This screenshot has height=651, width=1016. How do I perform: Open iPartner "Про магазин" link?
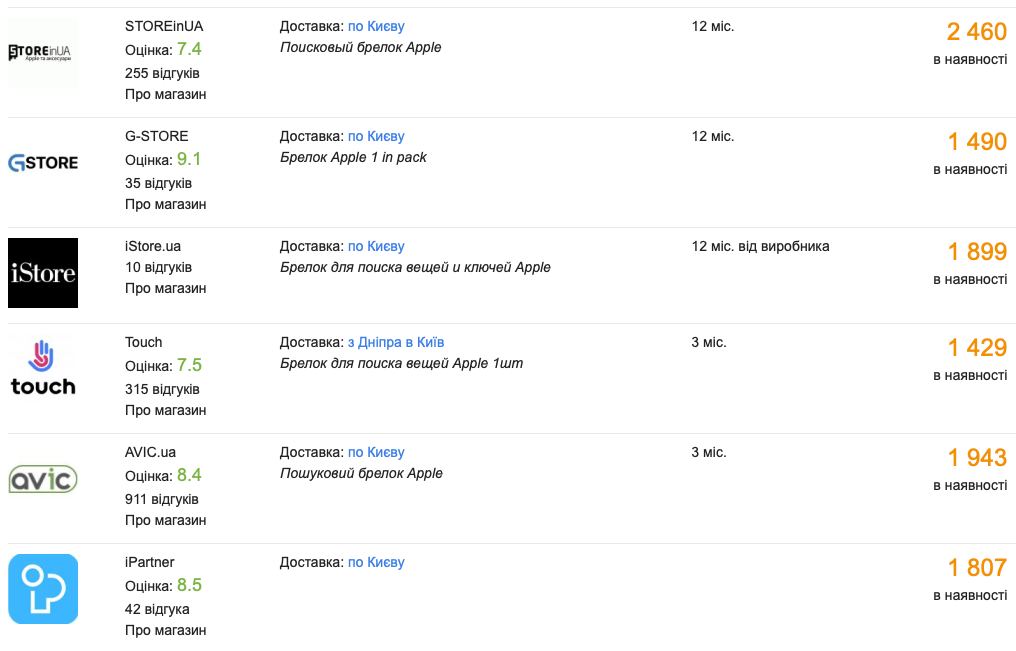click(x=165, y=630)
